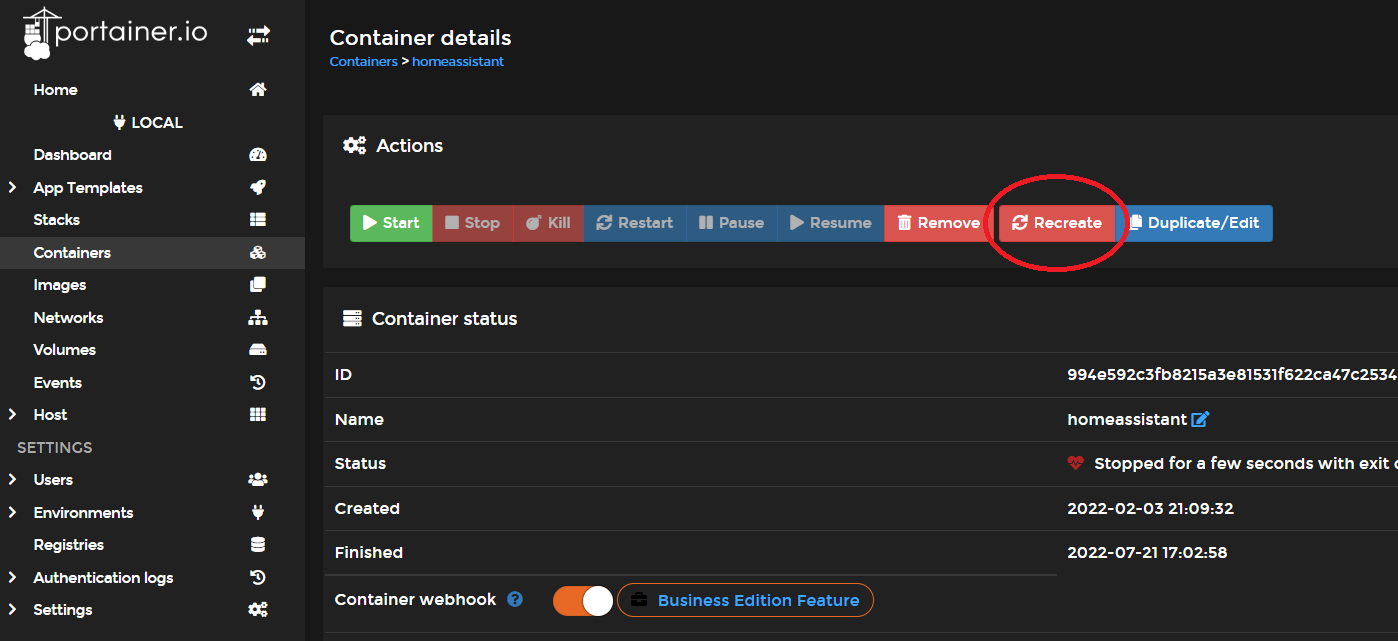
Task: Open Registries in the sidebar
Action: click(x=68, y=545)
